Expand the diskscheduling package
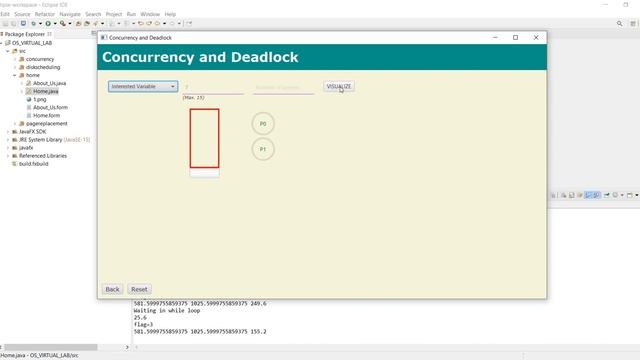640x360 pixels. pyautogui.click(x=15, y=67)
